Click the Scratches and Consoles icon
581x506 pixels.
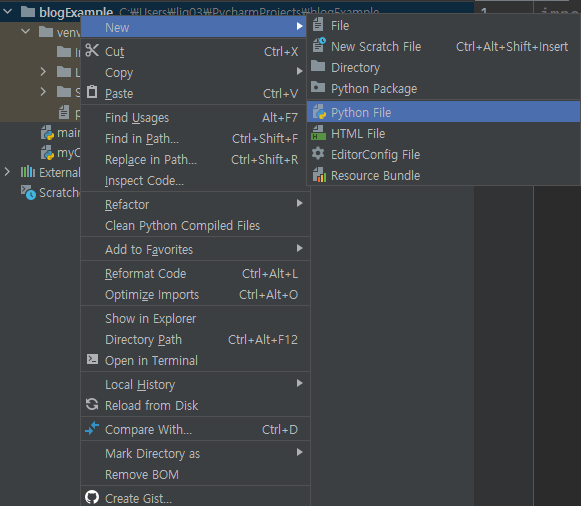[x=28, y=192]
